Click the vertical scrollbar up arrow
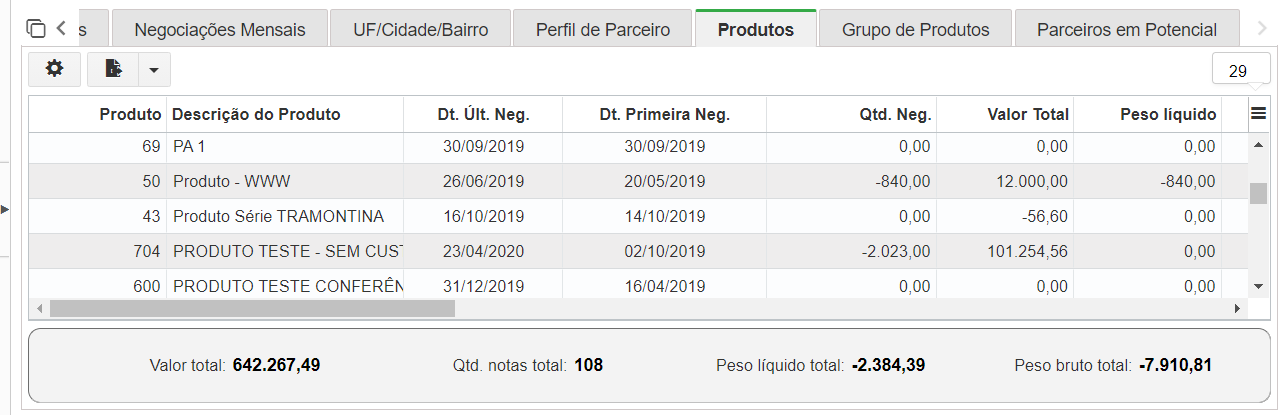Image resolution: width=1285 pixels, height=415 pixels. point(1259,144)
